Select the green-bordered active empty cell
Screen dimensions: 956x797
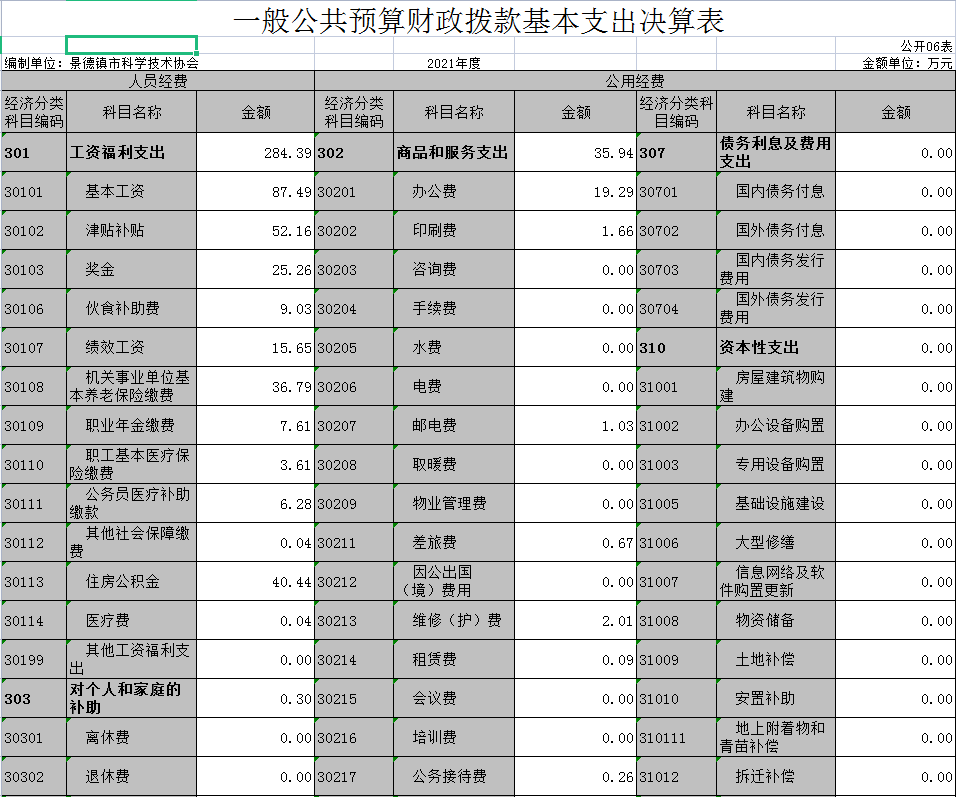point(131,45)
